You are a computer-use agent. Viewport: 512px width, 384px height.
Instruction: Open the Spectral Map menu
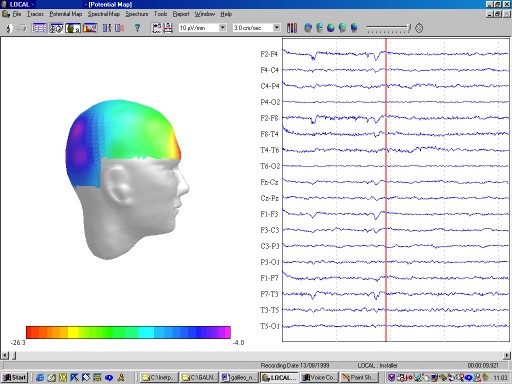pyautogui.click(x=104, y=14)
